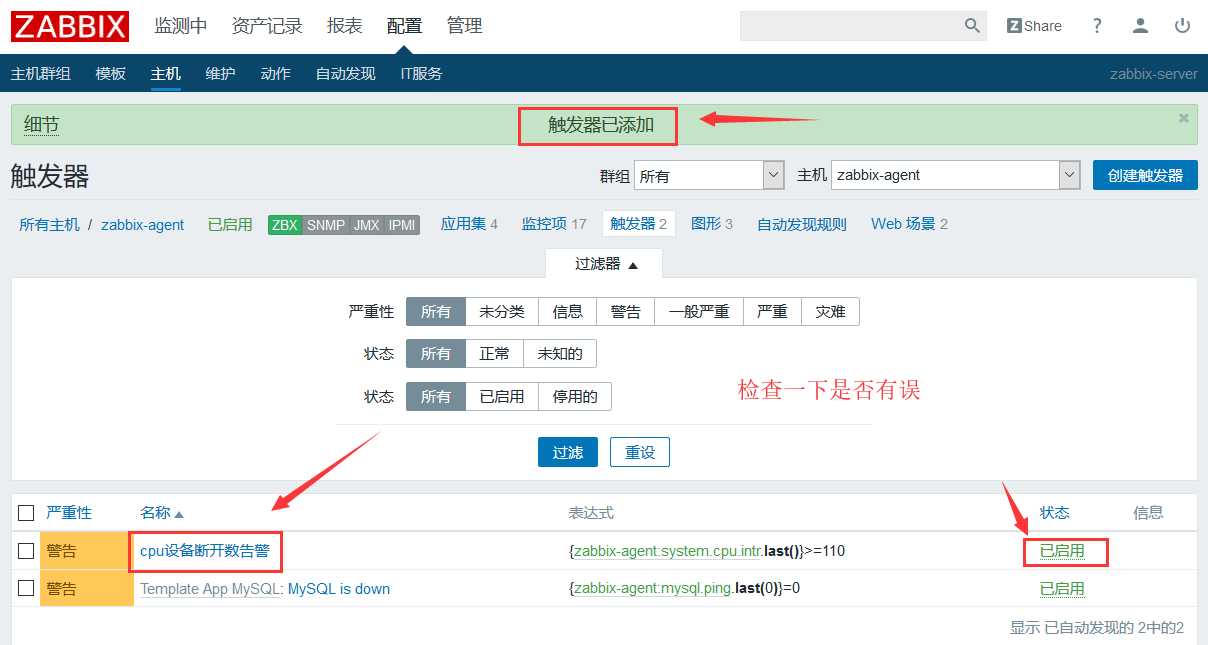
Task: Open the 所有主机 breadcrumb link
Action: [x=49, y=225]
